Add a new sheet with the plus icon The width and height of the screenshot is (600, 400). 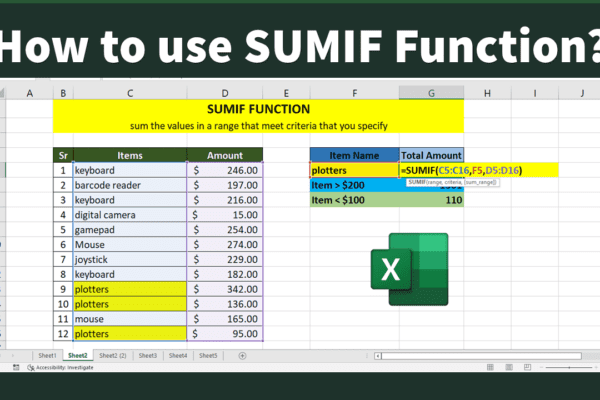(242, 356)
